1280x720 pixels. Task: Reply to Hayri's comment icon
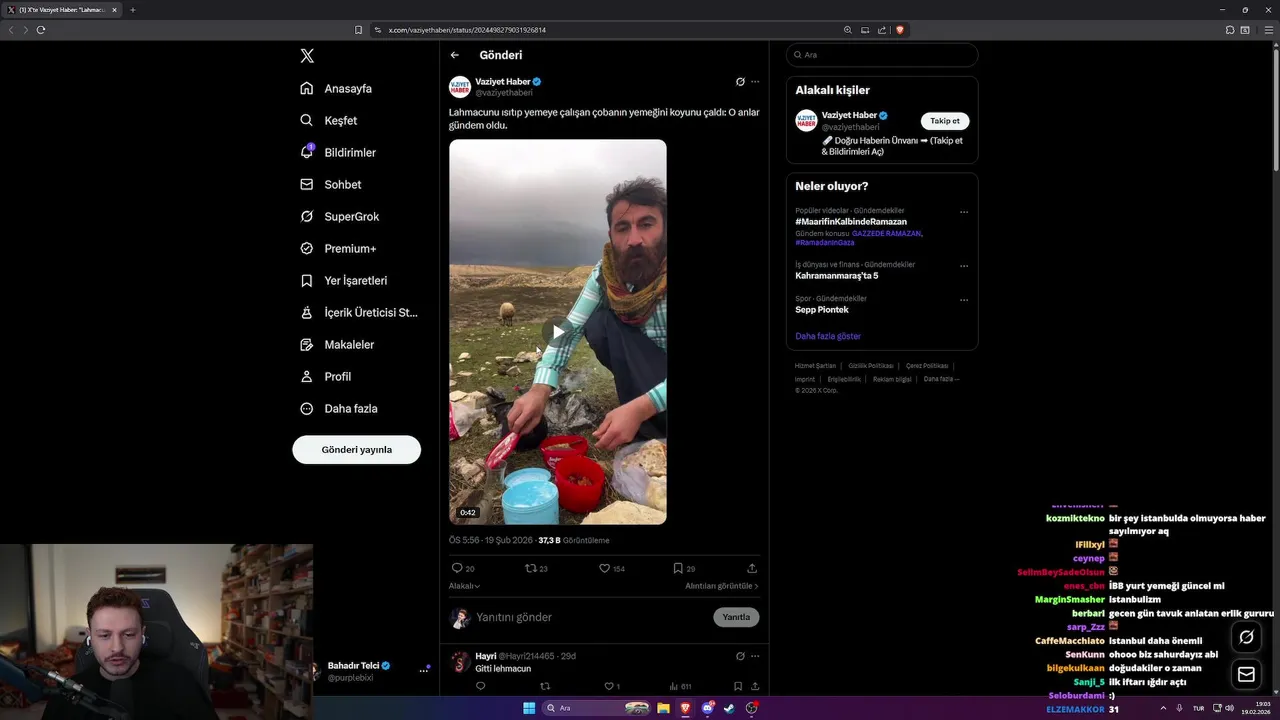pos(480,686)
